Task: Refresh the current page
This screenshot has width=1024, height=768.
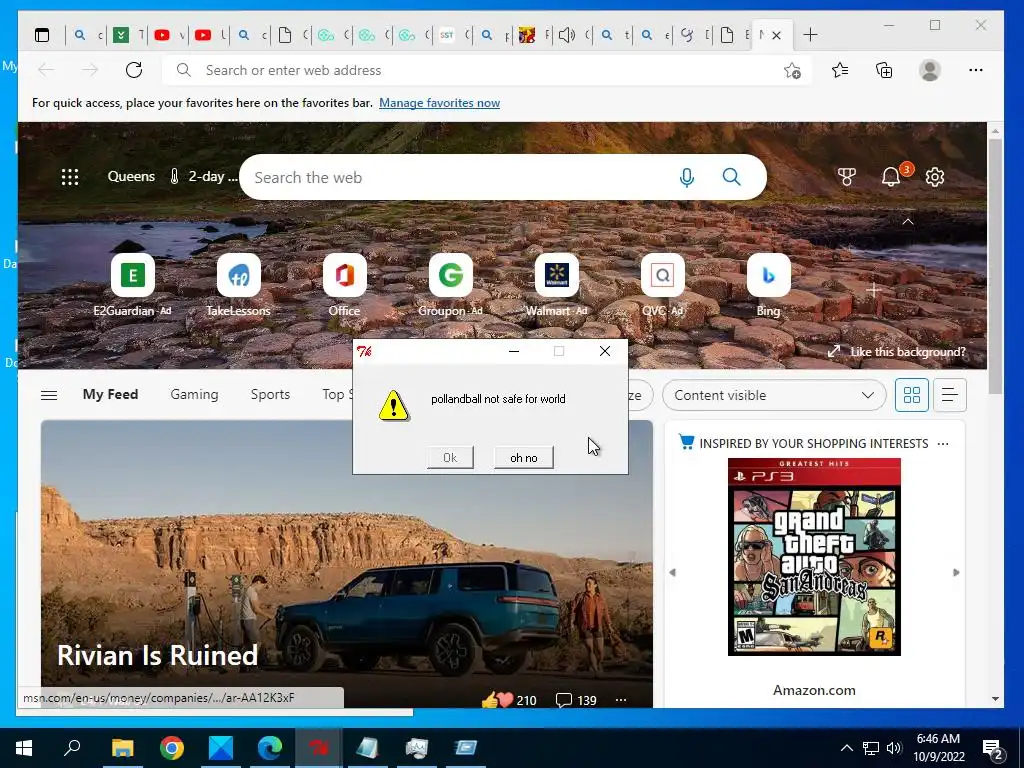Action: pyautogui.click(x=134, y=70)
